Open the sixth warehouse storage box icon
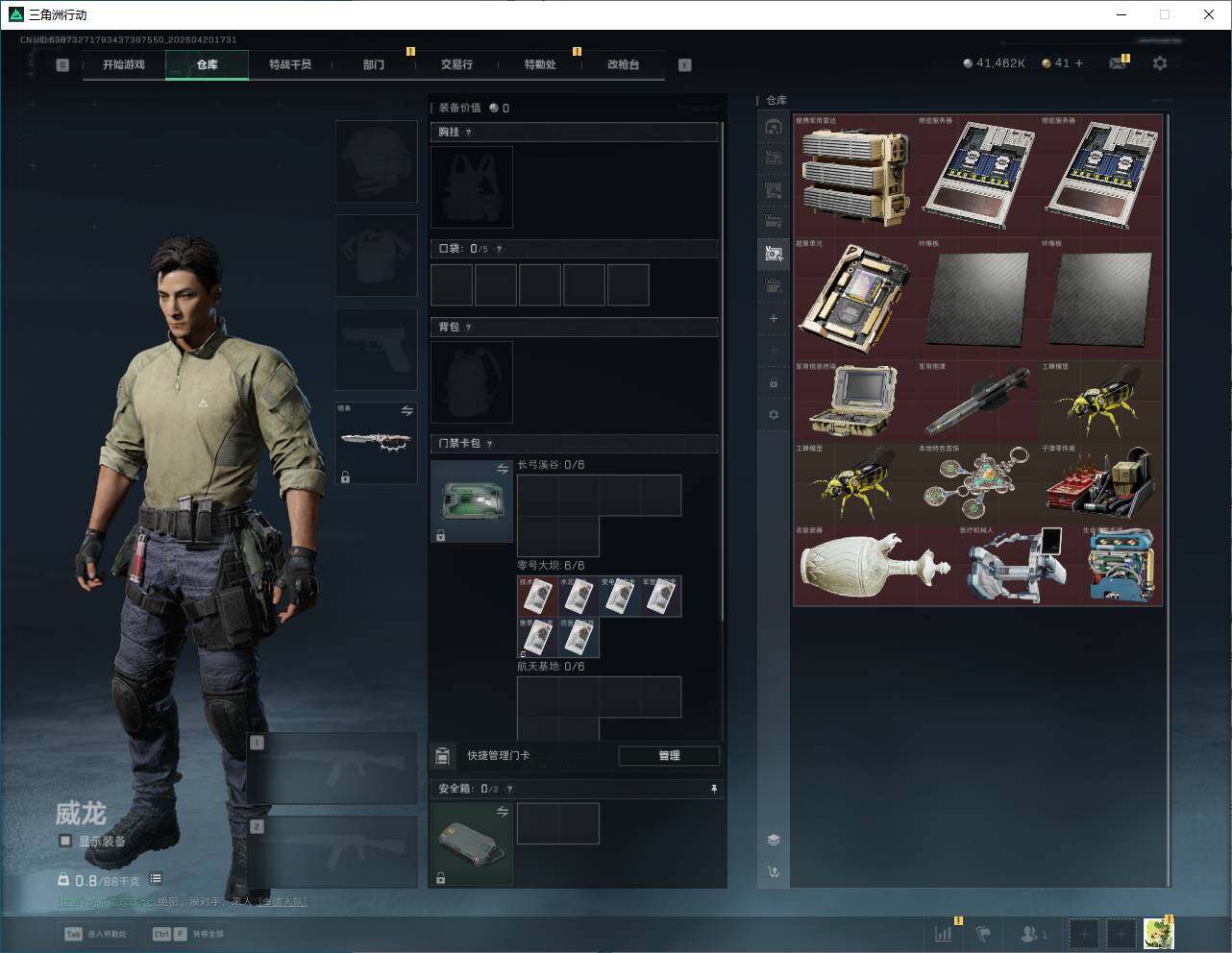Screen dimensions: 1232x953 [x=774, y=286]
